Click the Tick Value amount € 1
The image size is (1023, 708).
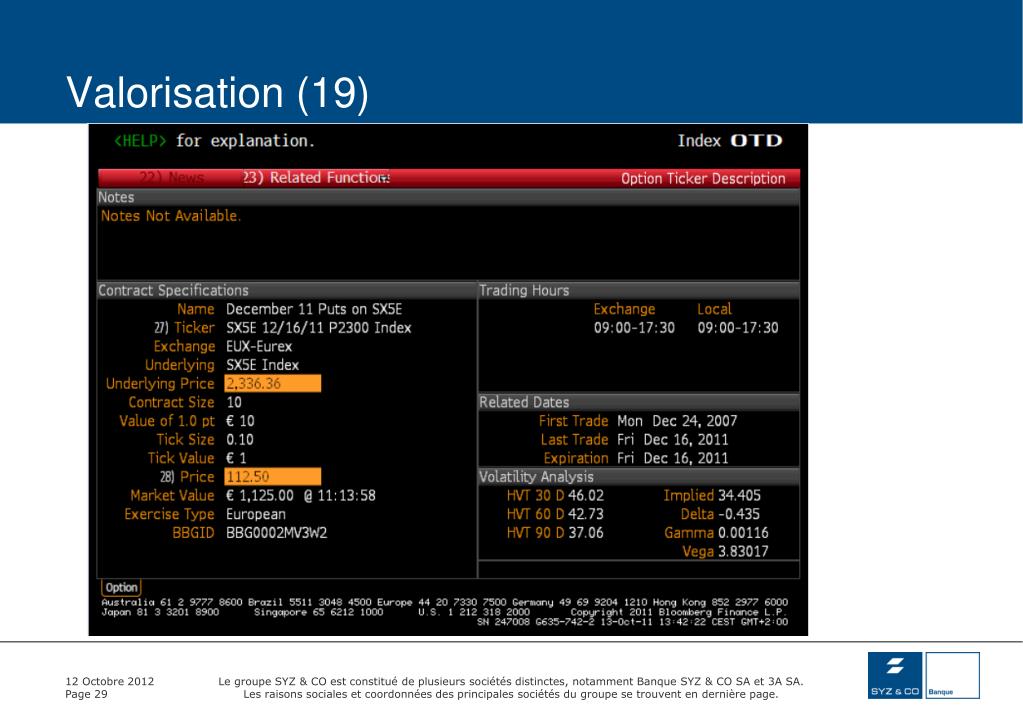pyautogui.click(x=236, y=458)
